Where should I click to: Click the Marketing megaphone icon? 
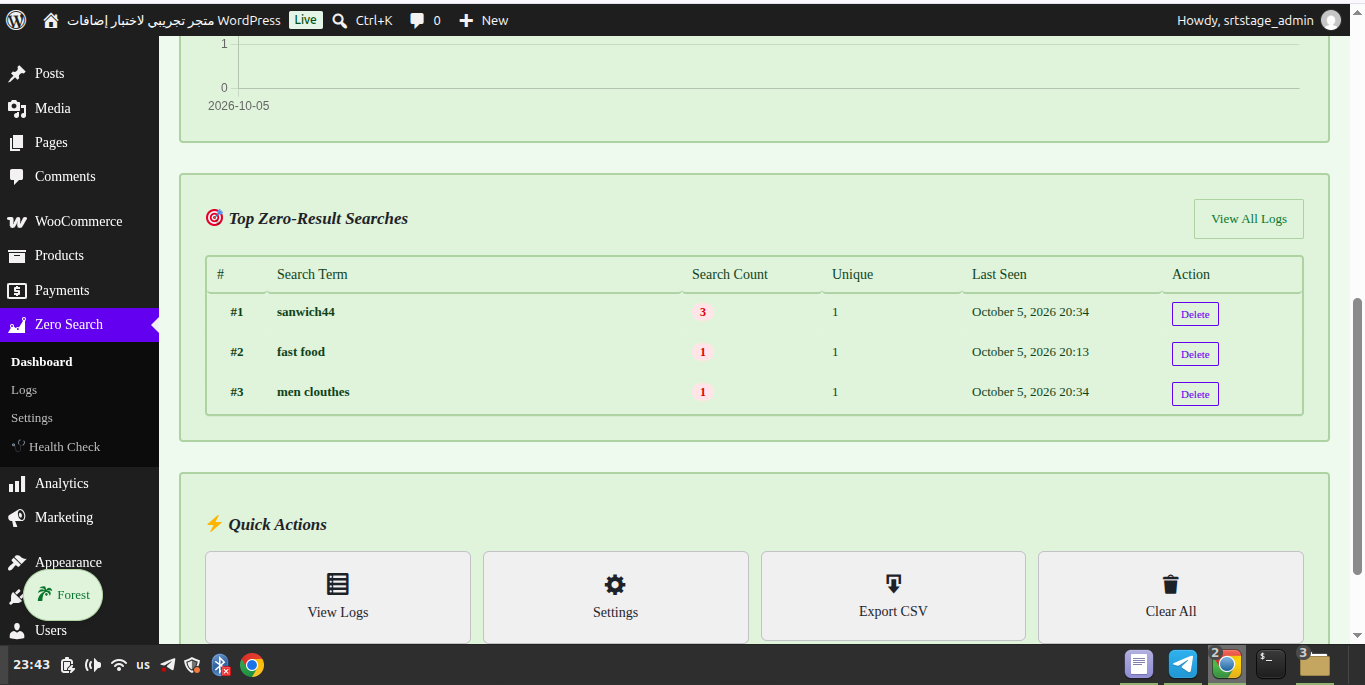(x=17, y=518)
